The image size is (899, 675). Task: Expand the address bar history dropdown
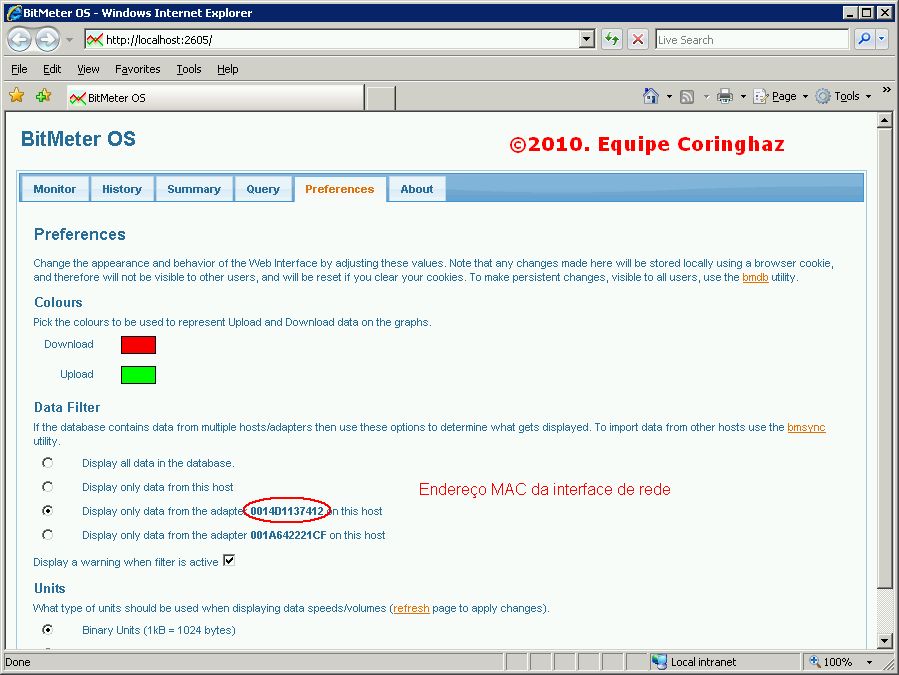click(587, 40)
